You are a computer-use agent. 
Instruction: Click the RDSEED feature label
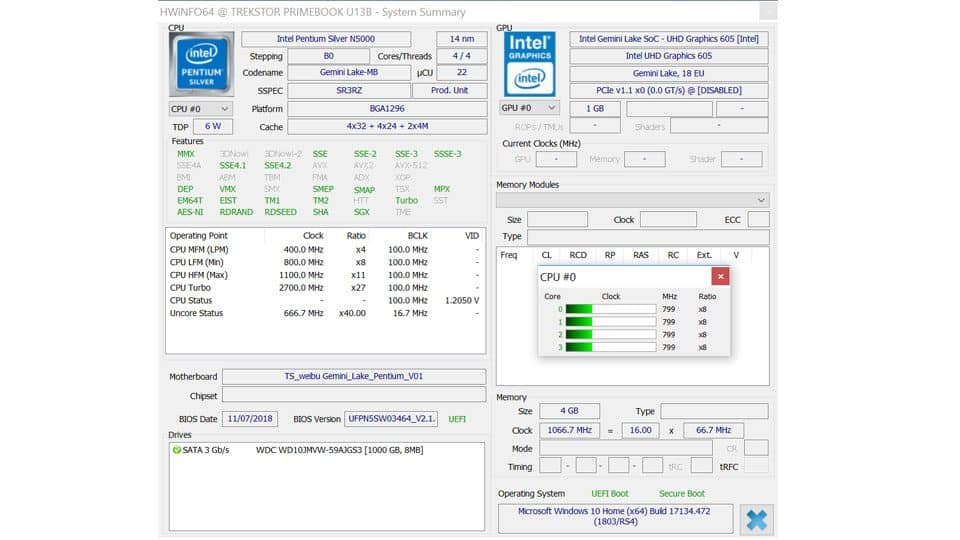point(280,212)
